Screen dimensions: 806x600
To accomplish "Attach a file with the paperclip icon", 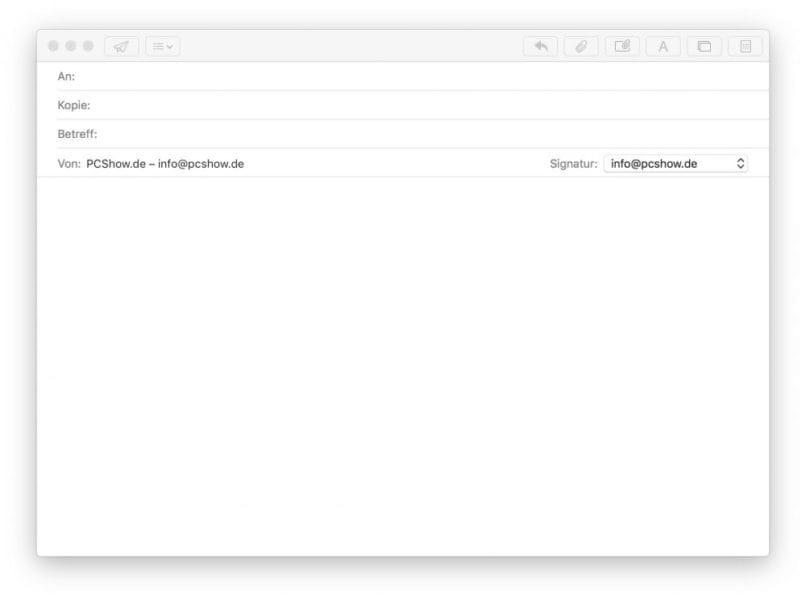I will point(581,47).
